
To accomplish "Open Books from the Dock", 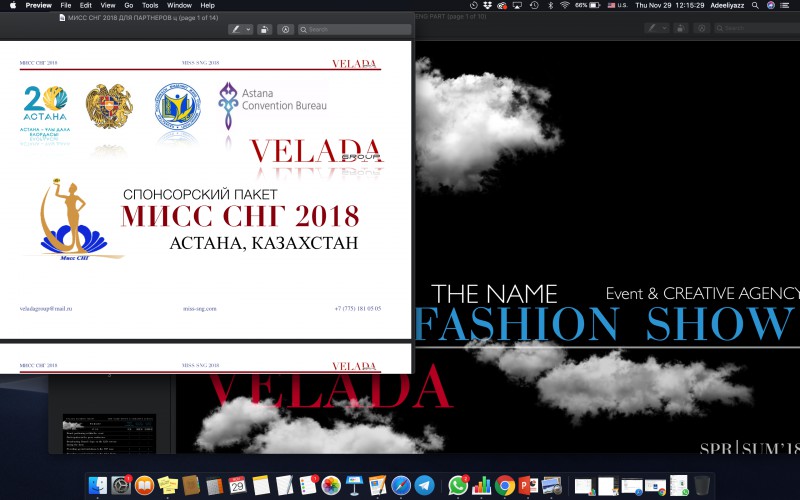I will [144, 485].
